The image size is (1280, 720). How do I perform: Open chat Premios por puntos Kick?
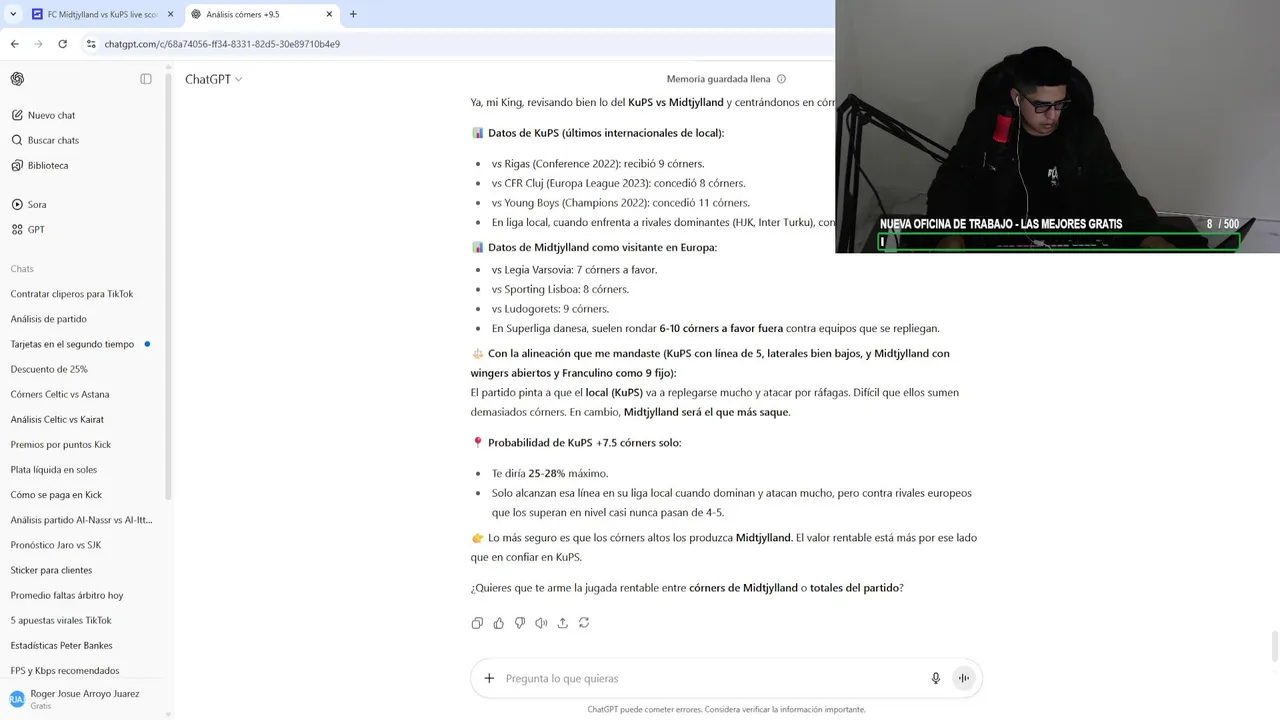coord(61,444)
